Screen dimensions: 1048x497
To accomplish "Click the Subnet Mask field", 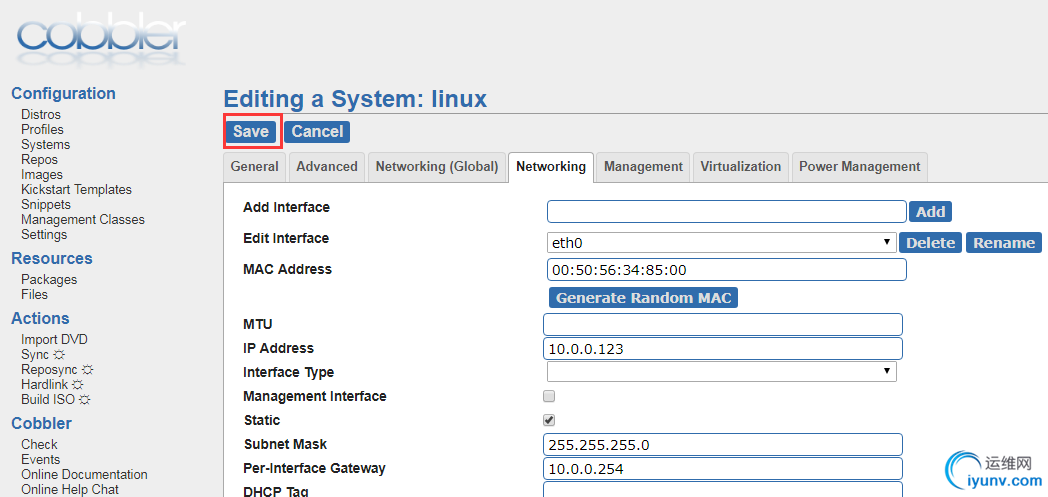I will [x=723, y=445].
